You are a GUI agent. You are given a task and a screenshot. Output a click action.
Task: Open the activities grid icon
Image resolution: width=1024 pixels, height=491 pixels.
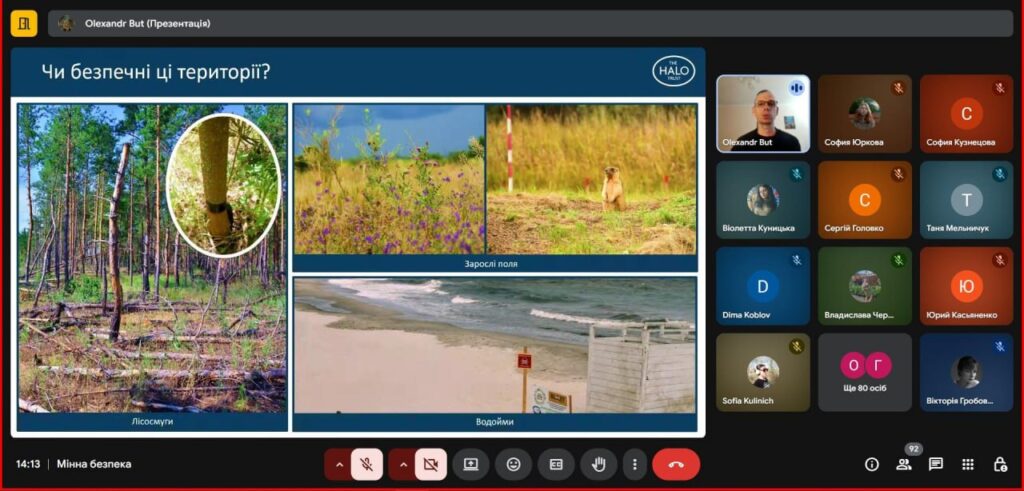point(968,464)
